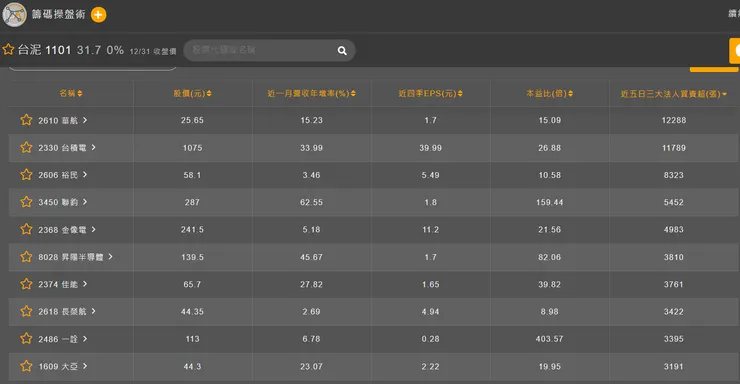Expand 3450 聯鈞 chevron arrow

85,202
